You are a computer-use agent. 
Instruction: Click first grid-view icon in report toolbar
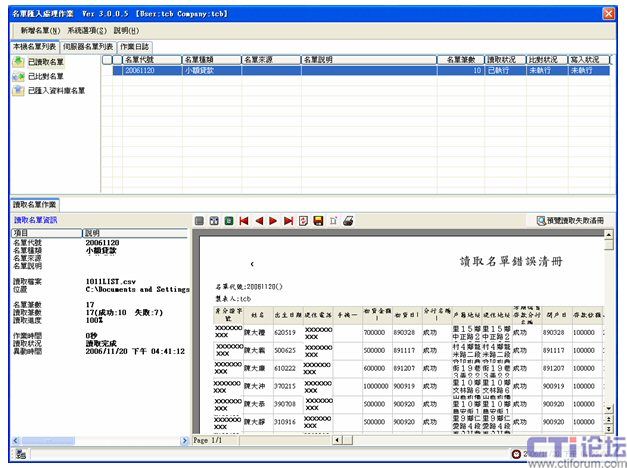tap(199, 220)
